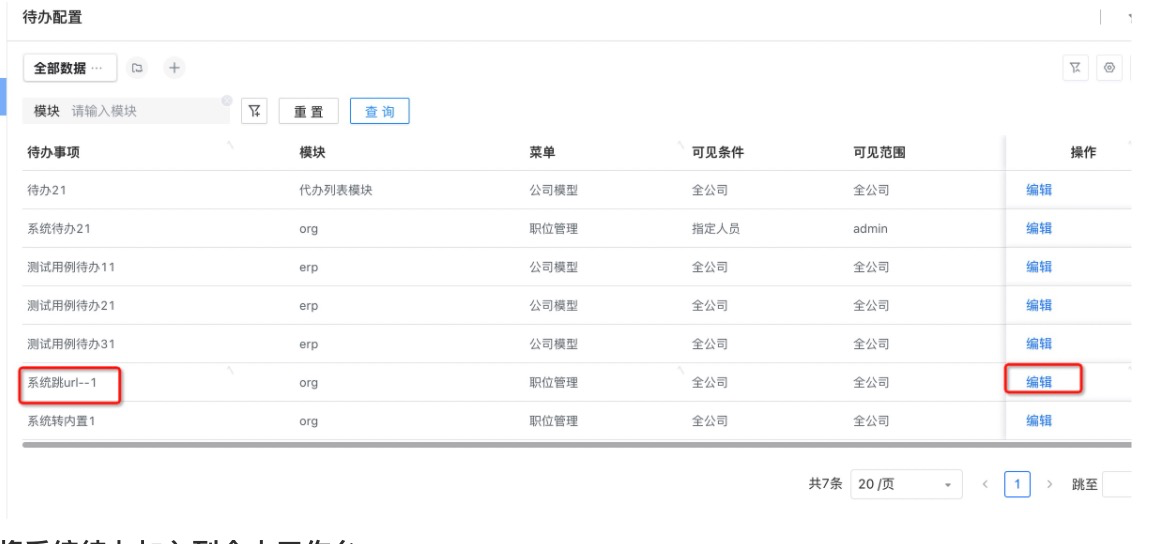Screen dimensions: 1159x544
Task: Click org in the 系统转内置1 row
Action: click(308, 421)
